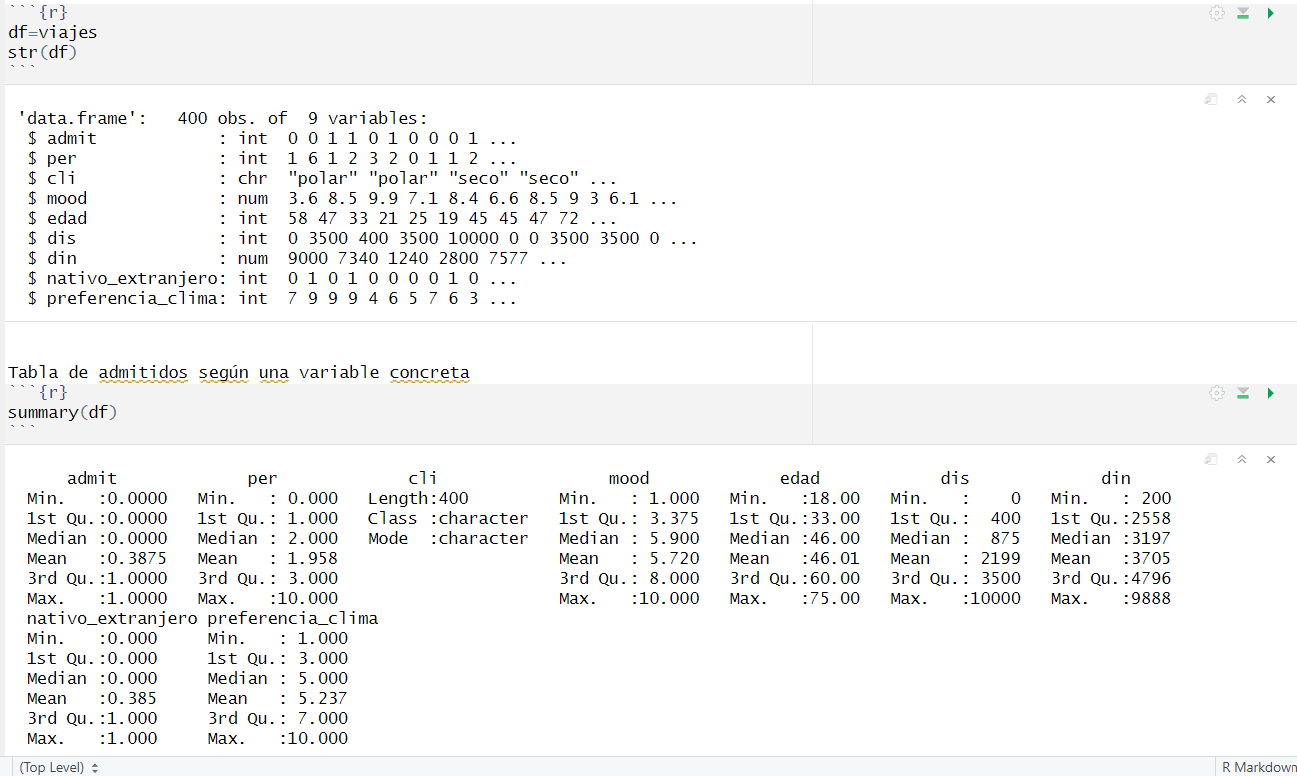
Task: Clear the str(df) output with X
Action: coord(1271,99)
